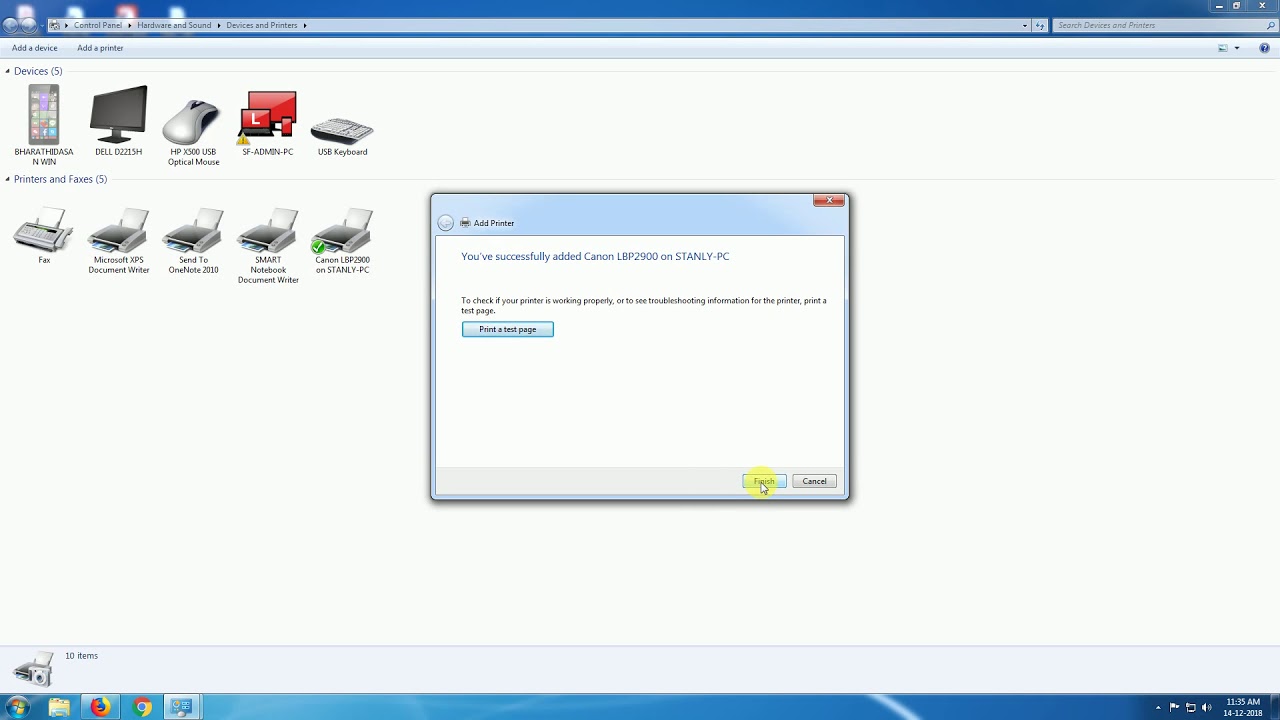
Task: Click the Control Panel taskbar icon
Action: point(181,707)
